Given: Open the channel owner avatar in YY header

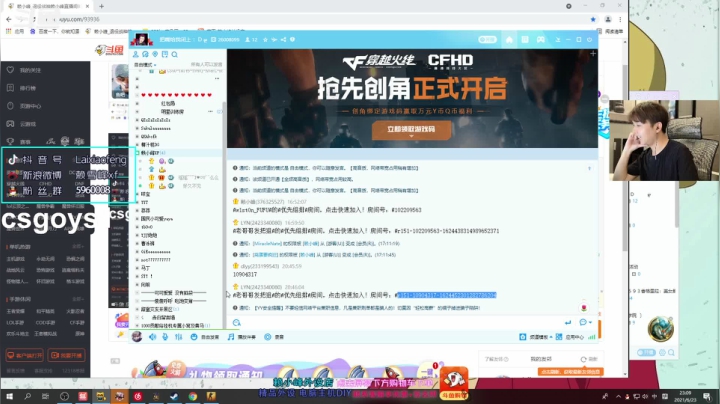Looking at the screenshot, I should click(141, 39).
